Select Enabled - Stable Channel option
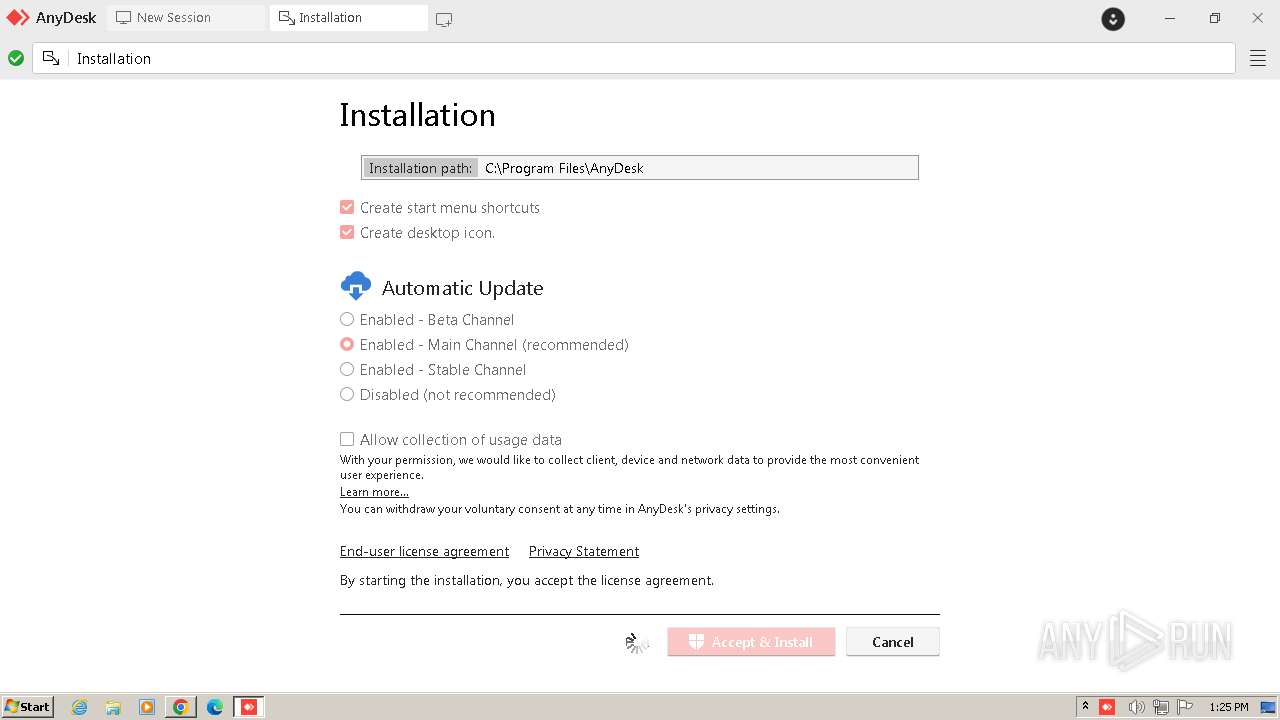 coord(347,369)
